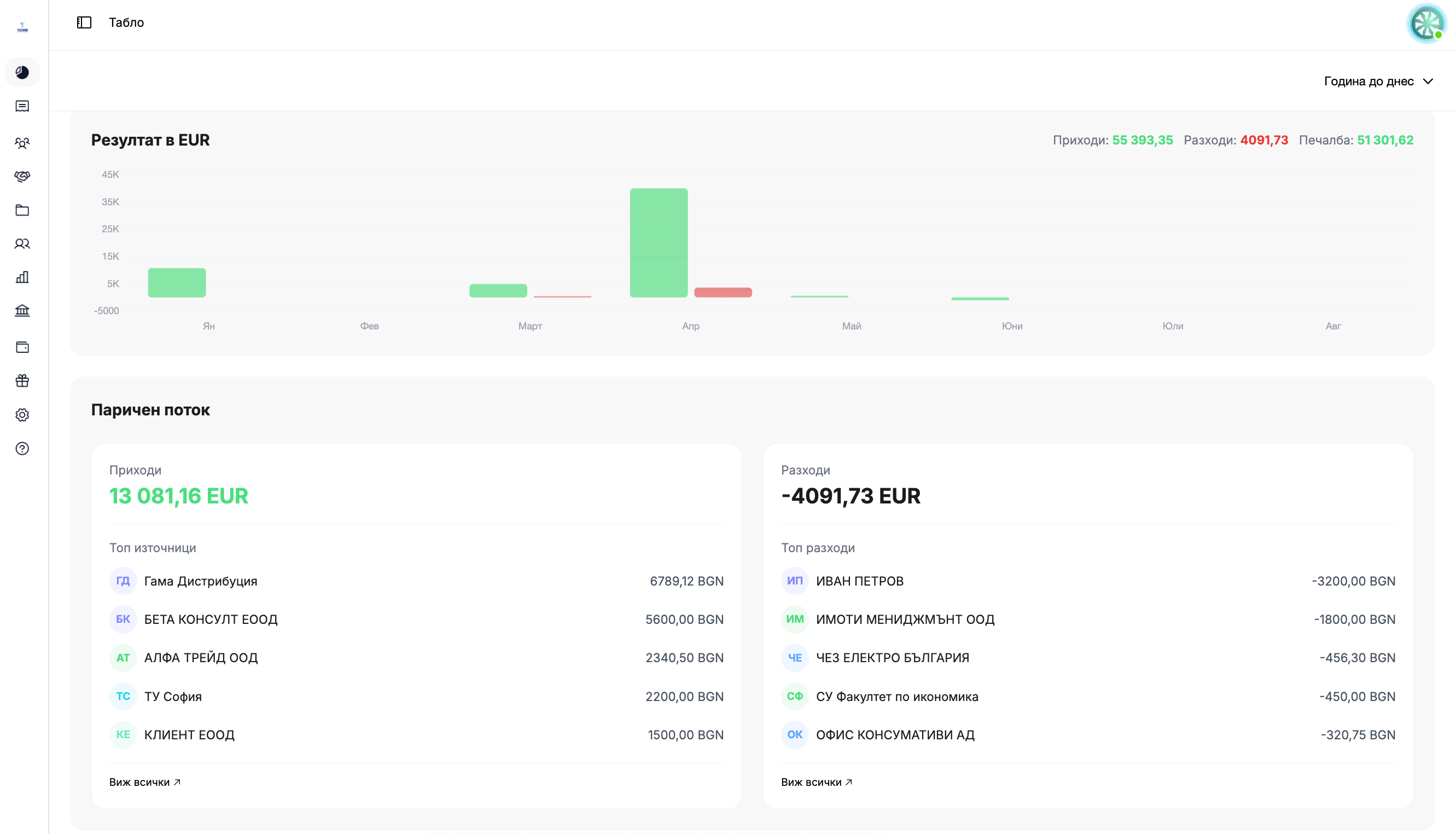Image resolution: width=1456 pixels, height=834 pixels.
Task: Click Виж всички link under Разходи
Action: coord(817,782)
